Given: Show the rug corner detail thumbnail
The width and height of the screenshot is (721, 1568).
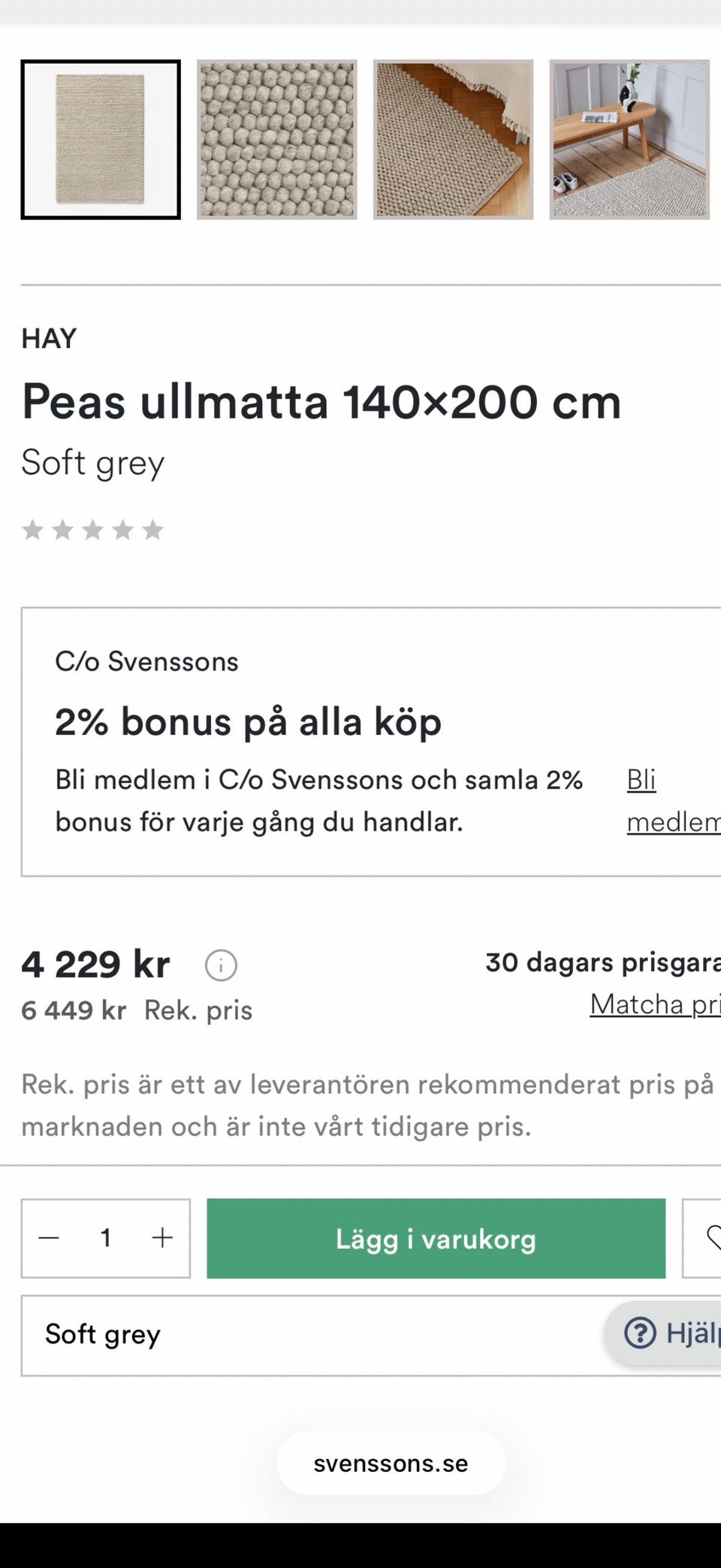Looking at the screenshot, I should point(454,140).
